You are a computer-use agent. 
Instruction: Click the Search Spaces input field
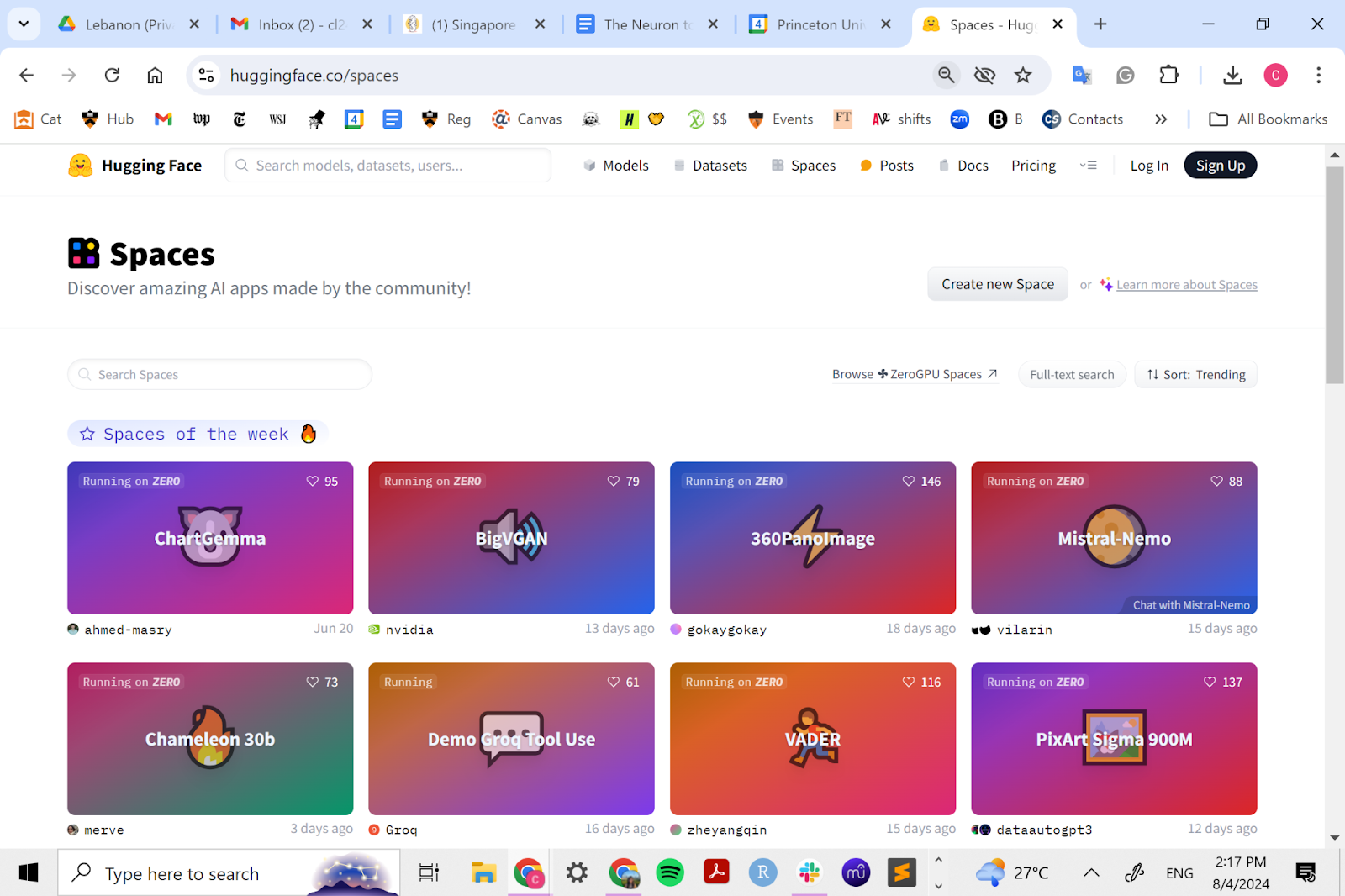pos(219,375)
